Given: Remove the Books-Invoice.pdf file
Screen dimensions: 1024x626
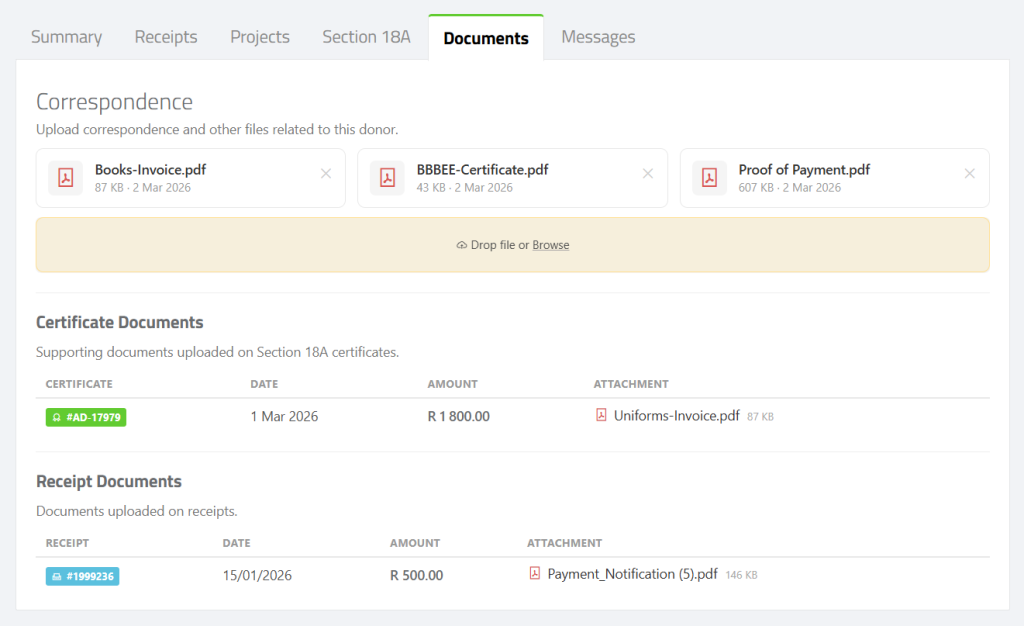Looking at the screenshot, I should (x=325, y=174).
